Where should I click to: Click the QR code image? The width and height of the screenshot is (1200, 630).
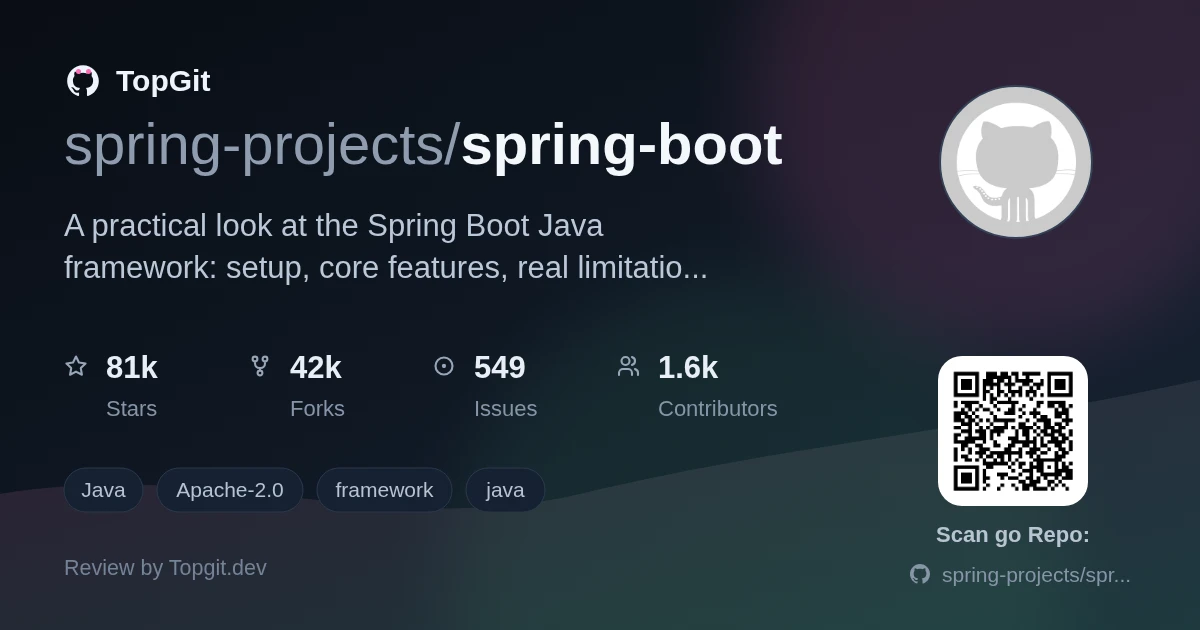pos(1013,431)
